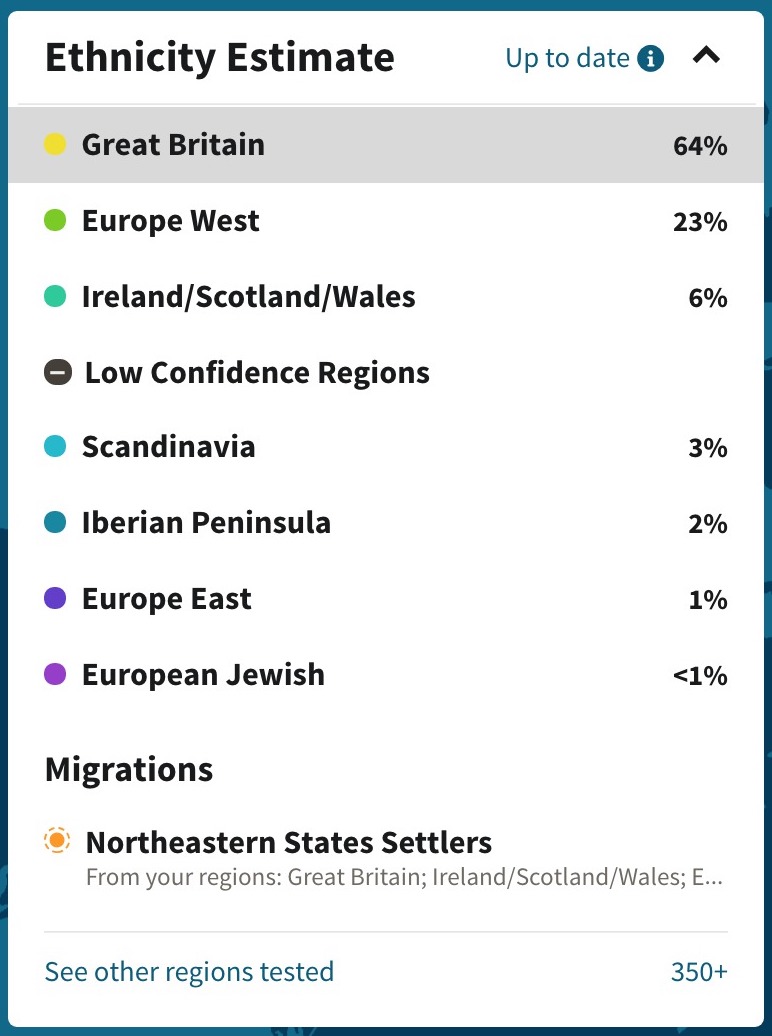Collapse Low Confidence Regions with minus icon
This screenshot has width=772, height=1036.
click(58, 373)
